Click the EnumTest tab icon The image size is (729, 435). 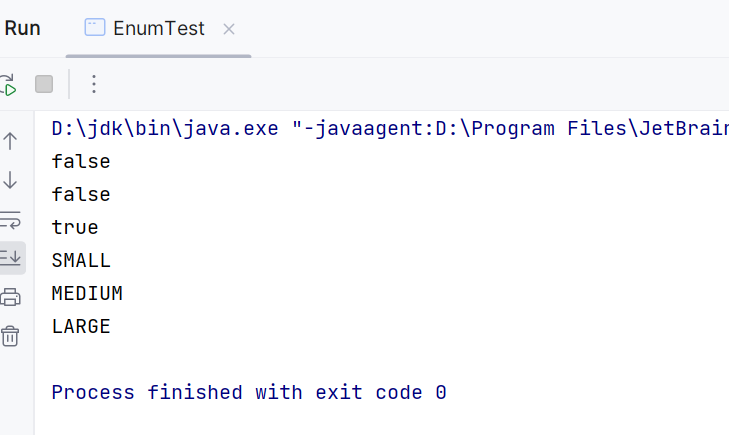tap(95, 27)
